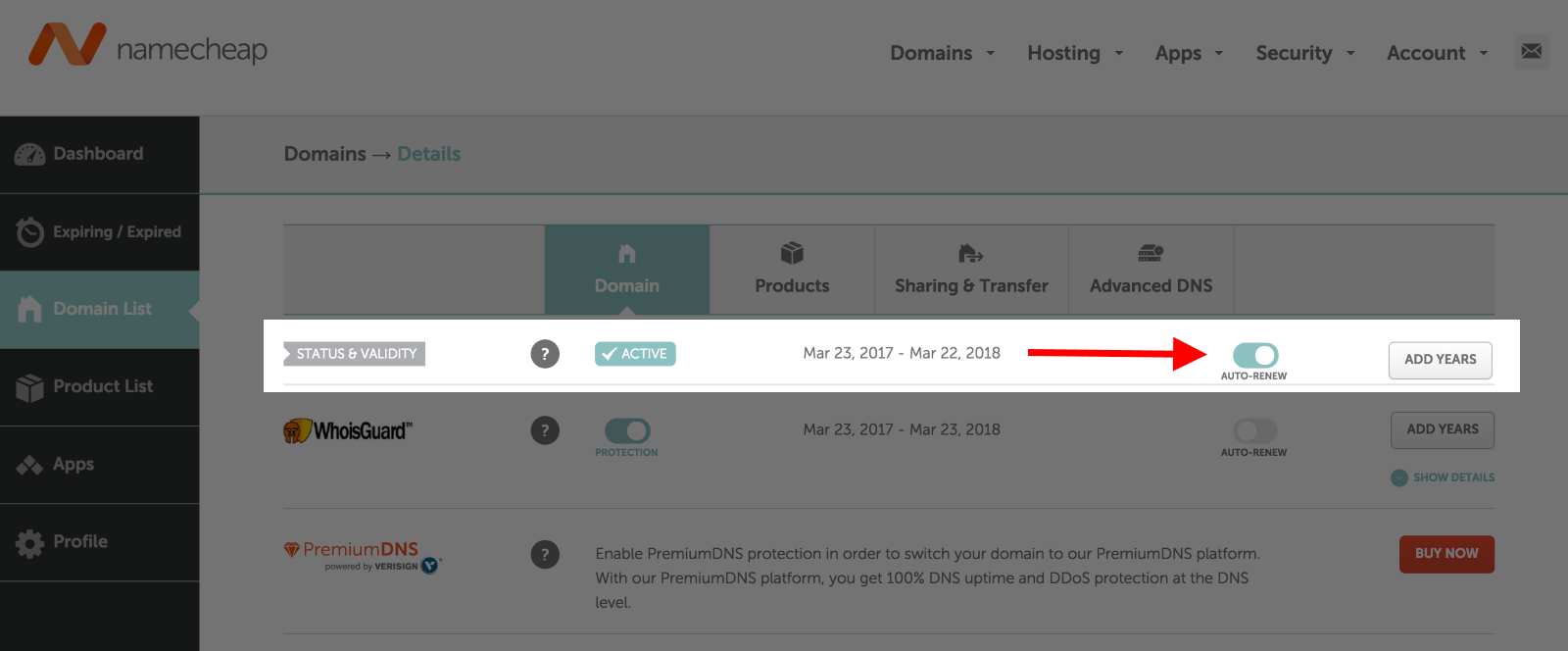Click the Profile gear icon

29,542
